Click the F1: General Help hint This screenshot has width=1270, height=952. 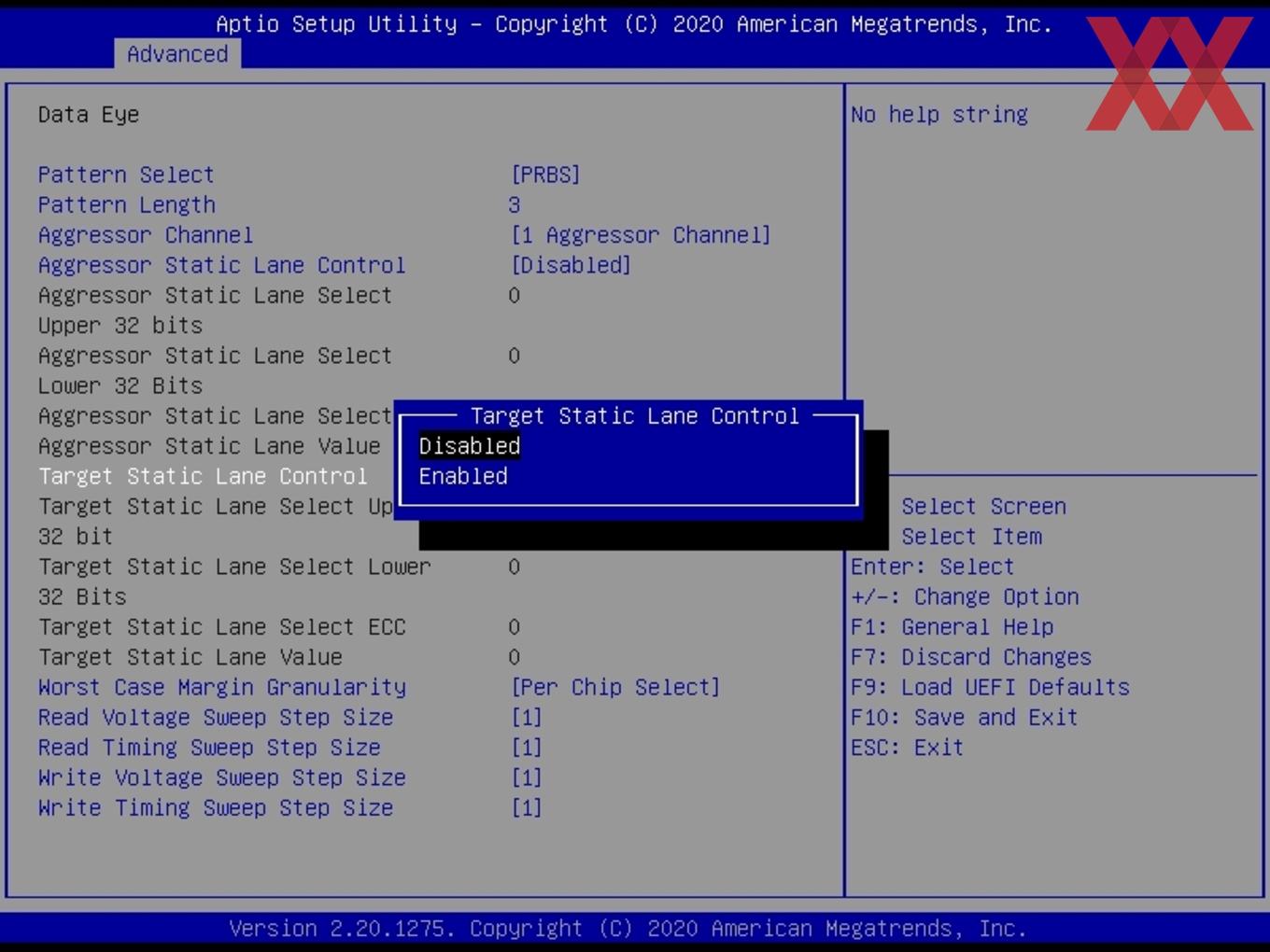[952, 627]
